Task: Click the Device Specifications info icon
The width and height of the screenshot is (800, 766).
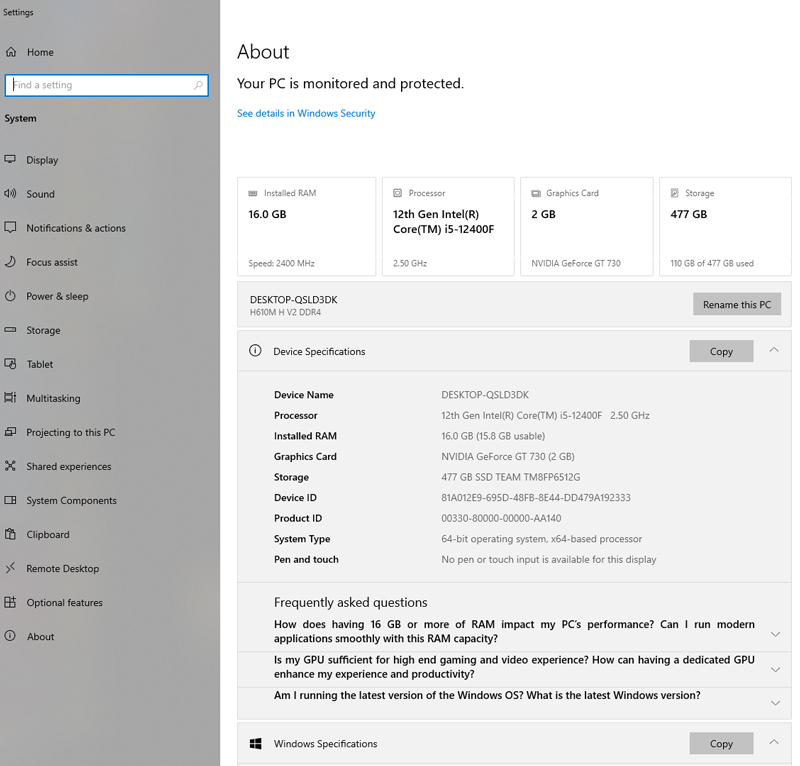Action: (x=255, y=351)
